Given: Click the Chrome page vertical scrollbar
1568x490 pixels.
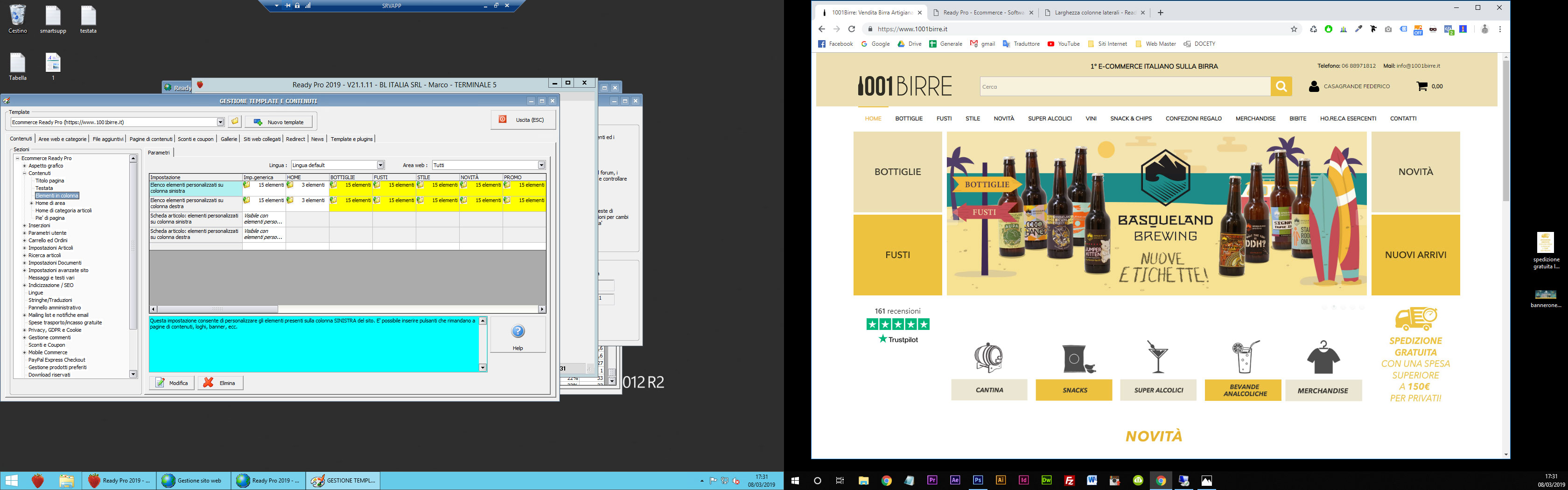Looking at the screenshot, I should 1506,131.
